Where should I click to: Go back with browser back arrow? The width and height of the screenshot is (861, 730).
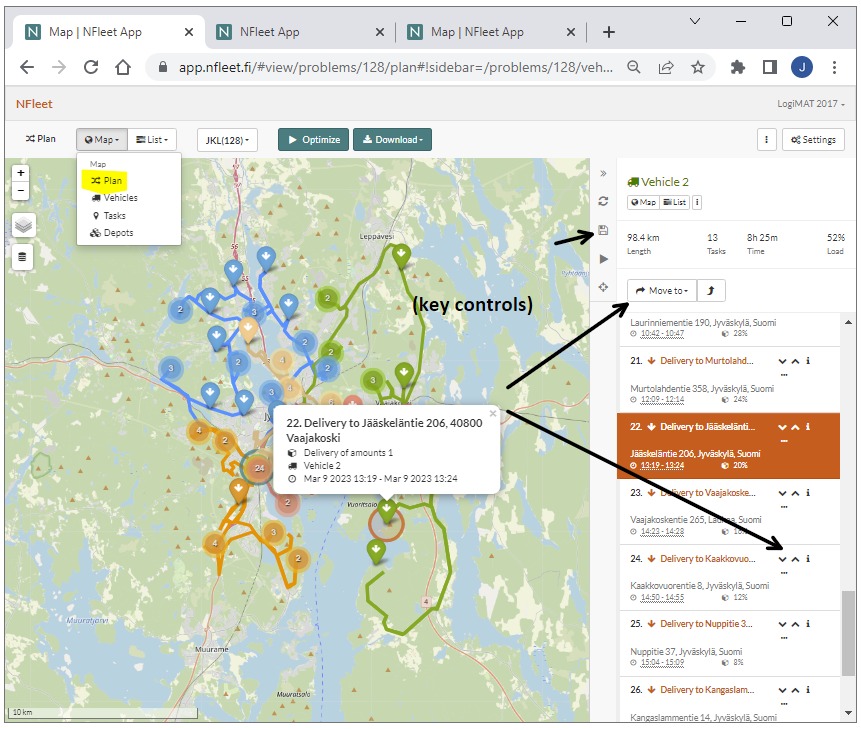[26, 67]
